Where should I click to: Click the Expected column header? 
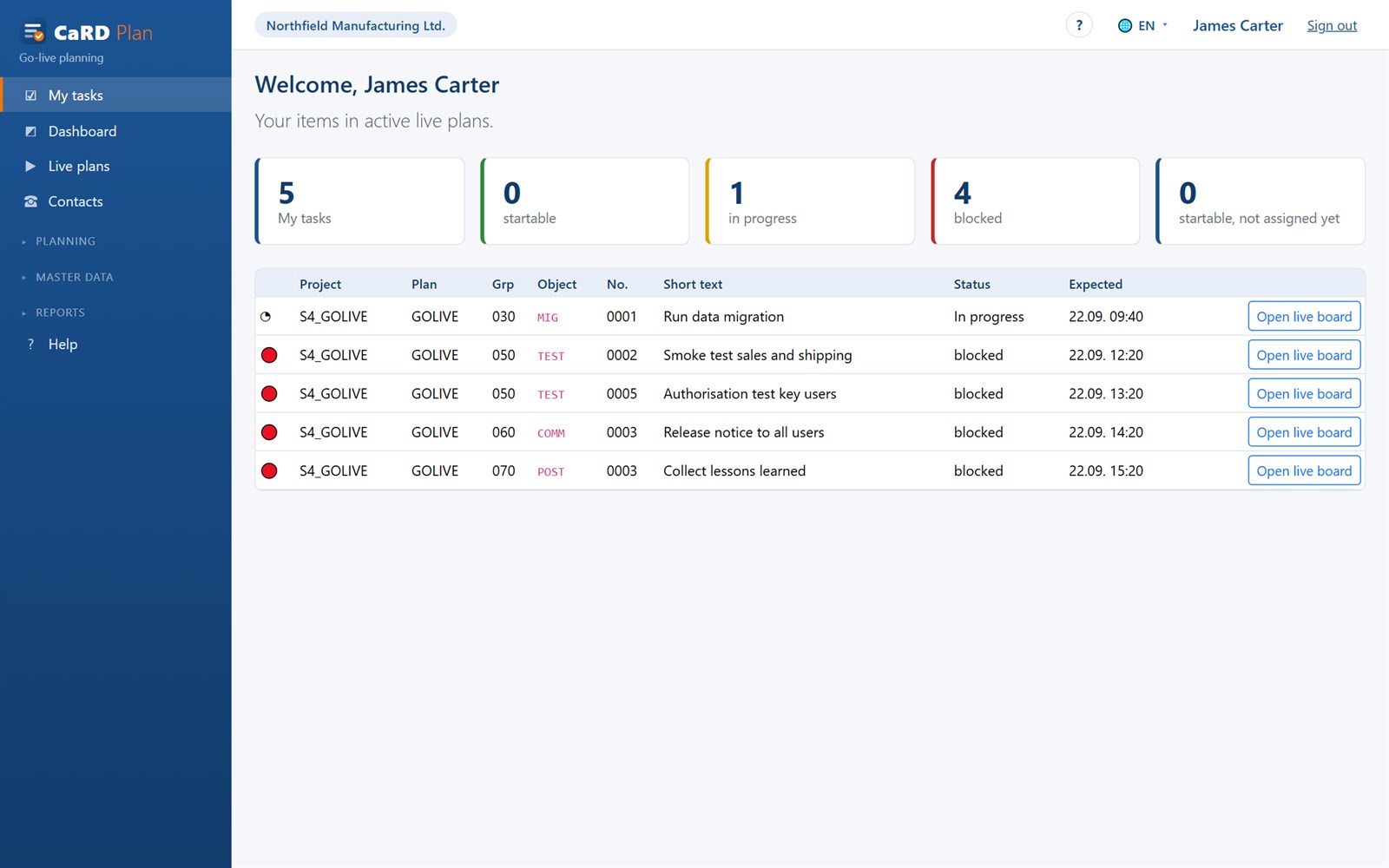coord(1096,285)
